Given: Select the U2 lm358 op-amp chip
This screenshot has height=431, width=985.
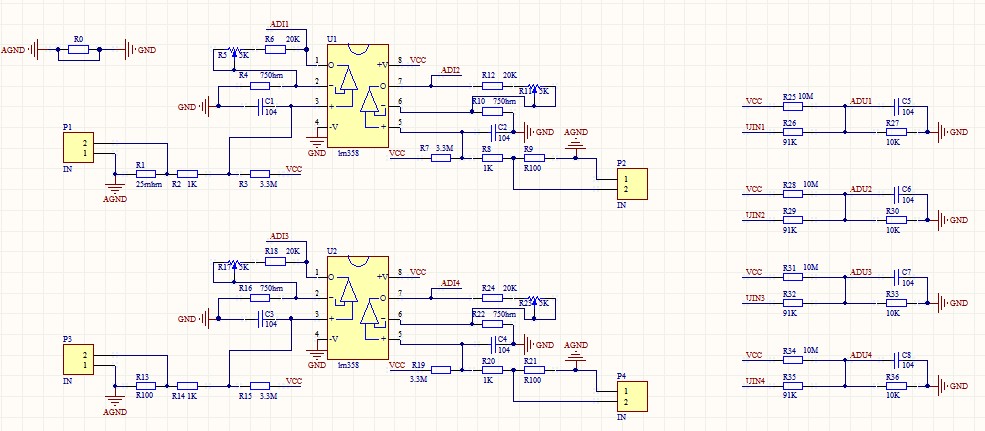Looking at the screenshot, I should point(357,308).
